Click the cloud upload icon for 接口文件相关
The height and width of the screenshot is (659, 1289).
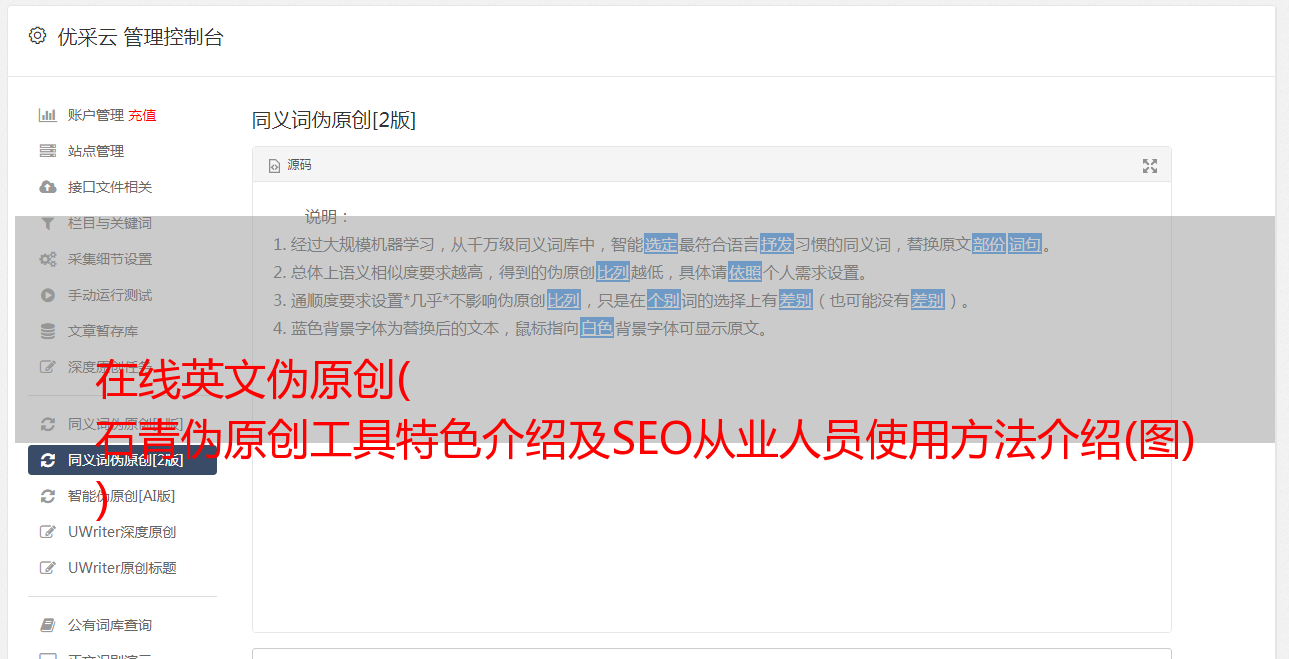click(x=47, y=187)
